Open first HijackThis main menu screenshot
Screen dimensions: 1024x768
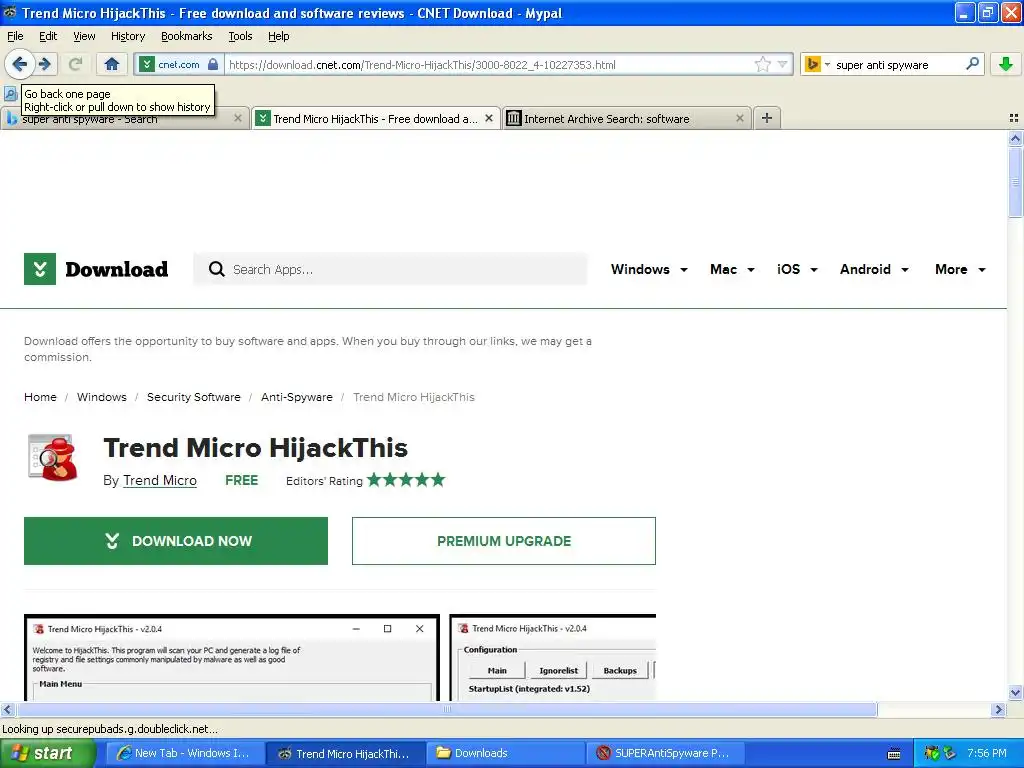click(x=232, y=658)
